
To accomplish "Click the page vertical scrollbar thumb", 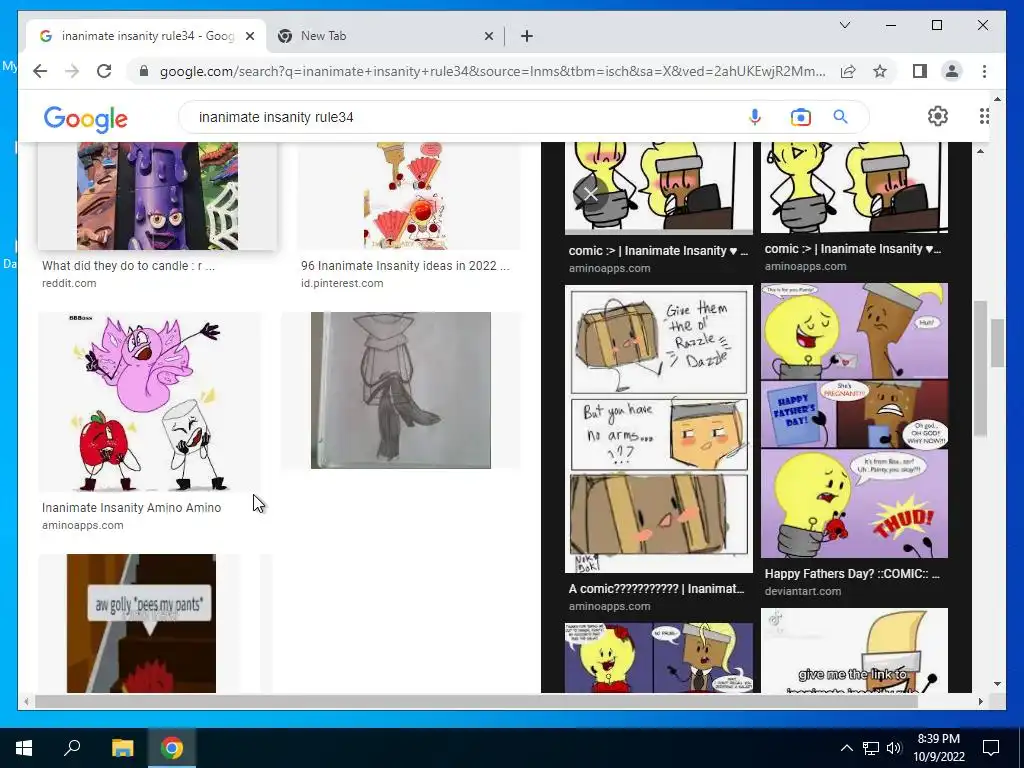I will [x=997, y=344].
